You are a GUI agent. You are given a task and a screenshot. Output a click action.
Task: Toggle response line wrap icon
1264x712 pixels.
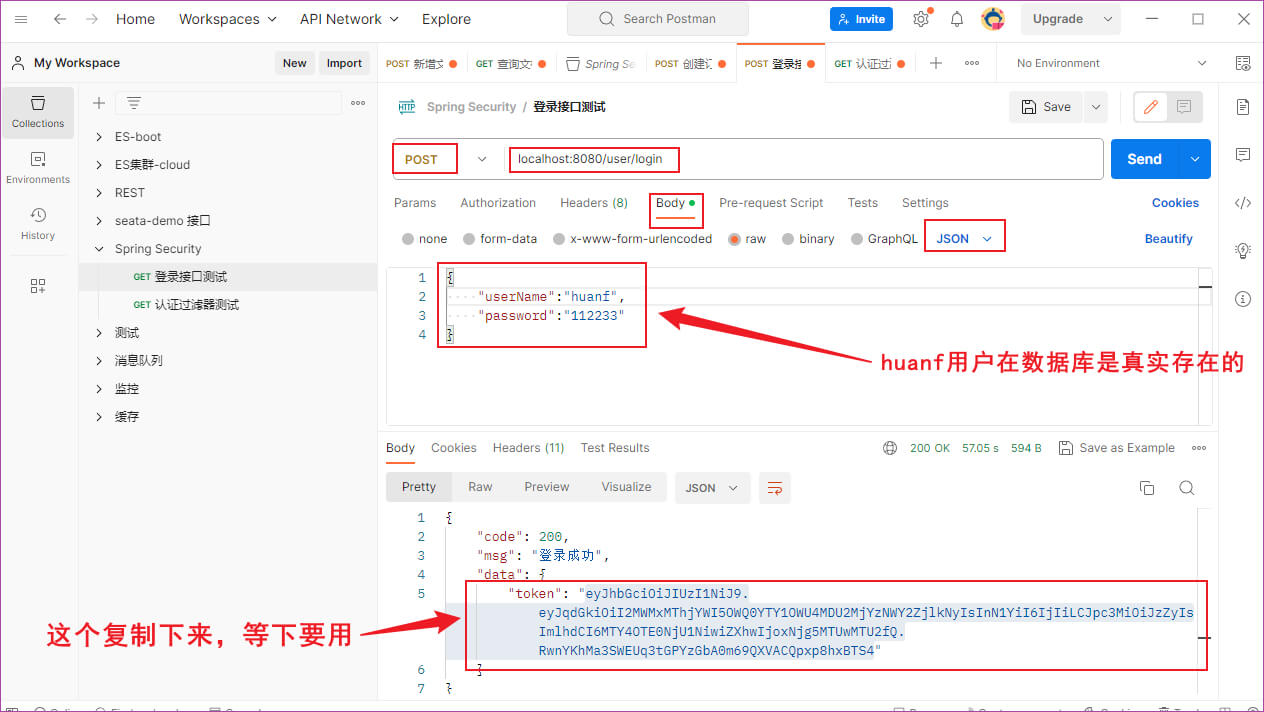[775, 488]
